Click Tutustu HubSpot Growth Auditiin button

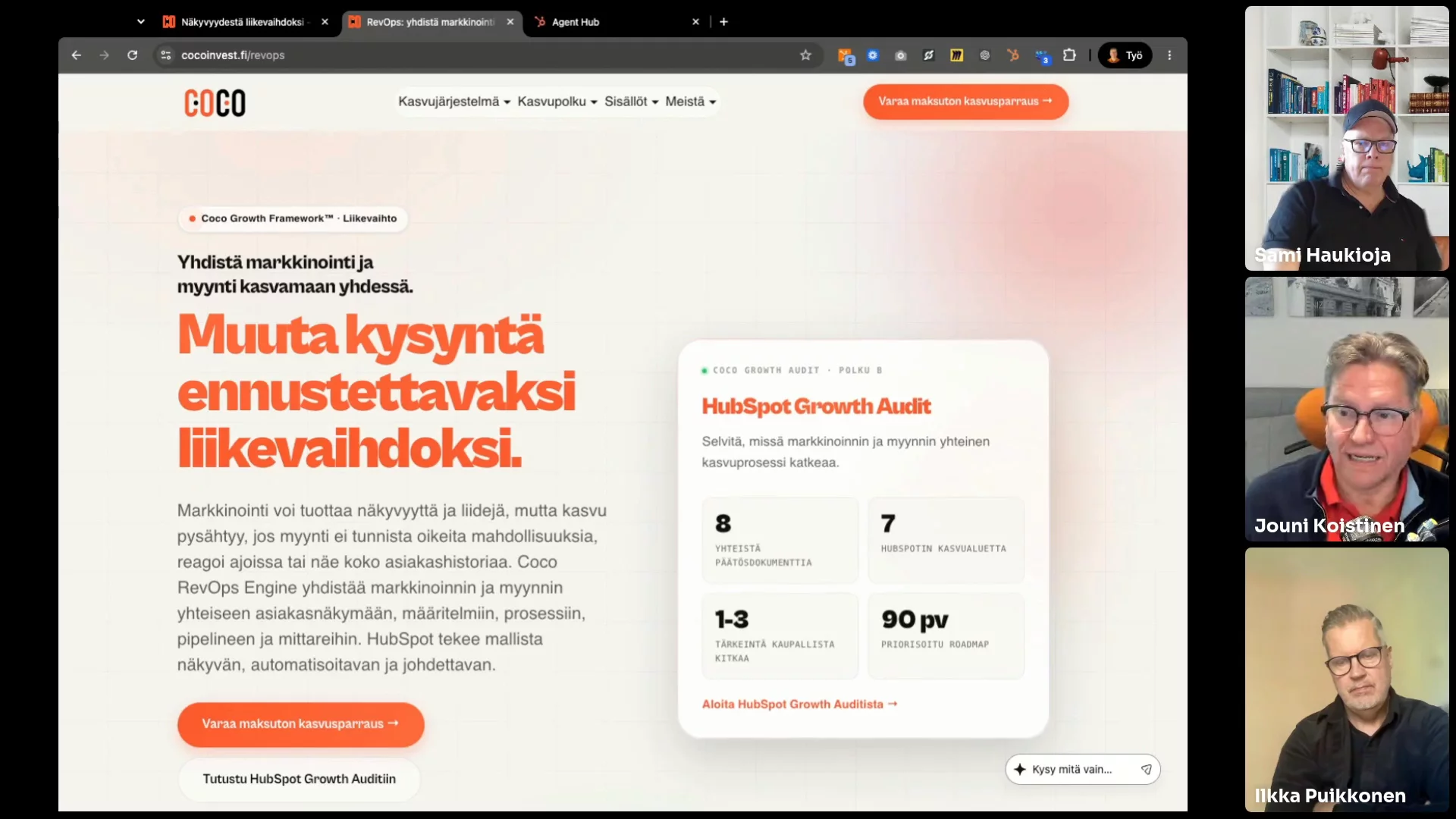[299, 779]
